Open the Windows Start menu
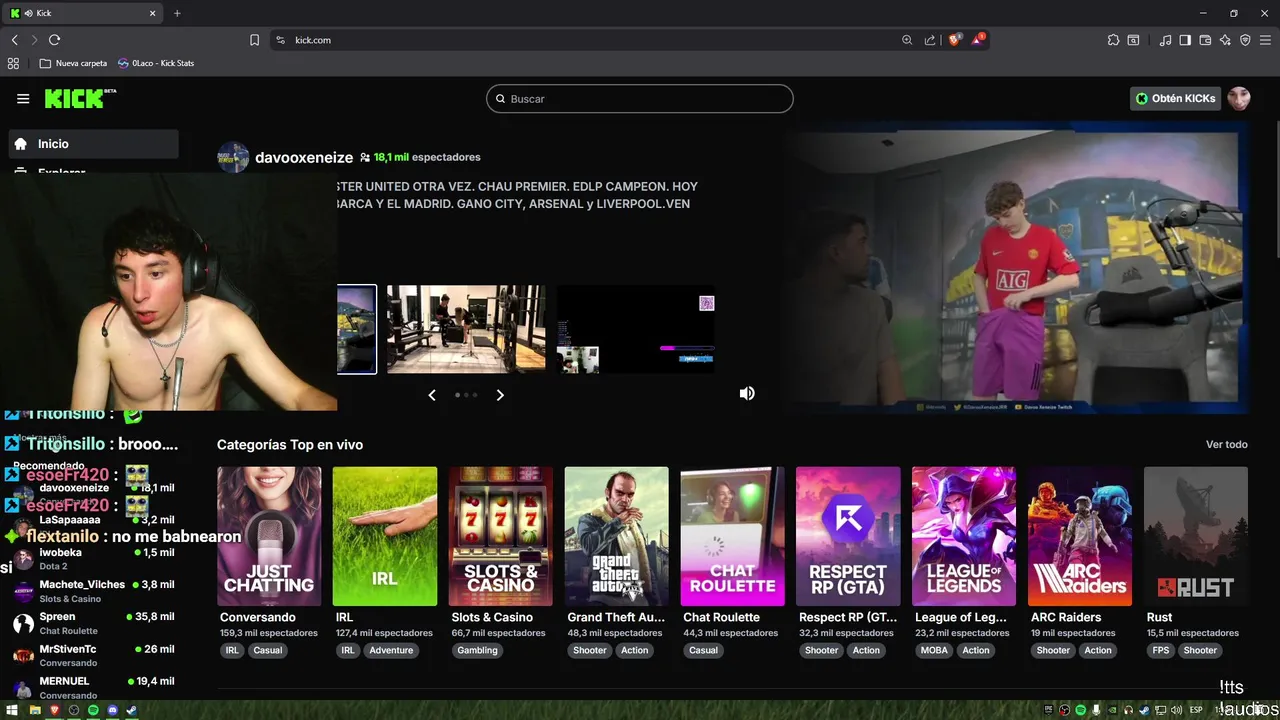The image size is (1280, 720). [x=13, y=710]
